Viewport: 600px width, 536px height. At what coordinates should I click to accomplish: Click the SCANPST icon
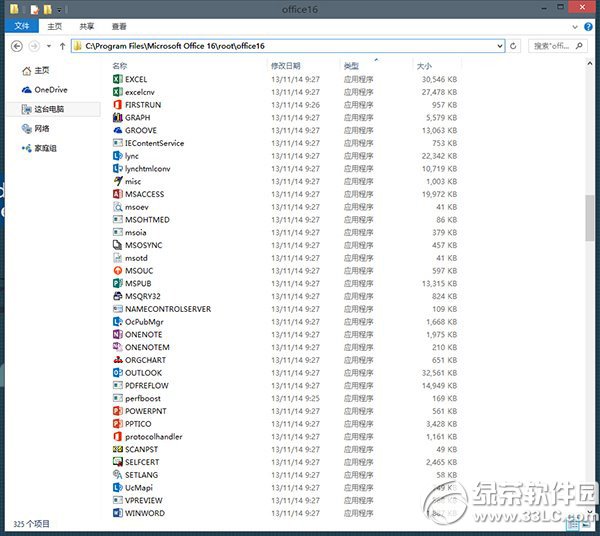pyautogui.click(x=117, y=449)
